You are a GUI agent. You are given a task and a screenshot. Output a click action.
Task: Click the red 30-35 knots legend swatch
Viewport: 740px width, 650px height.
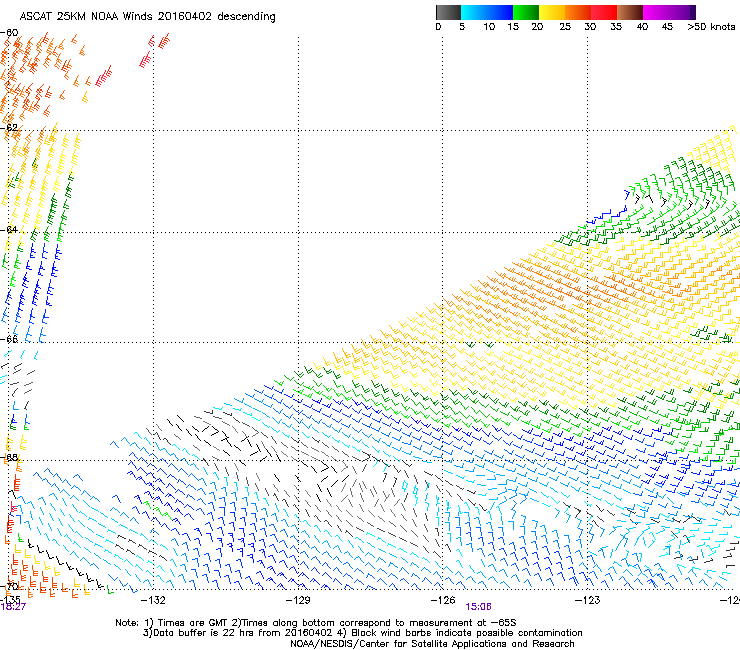(x=604, y=12)
